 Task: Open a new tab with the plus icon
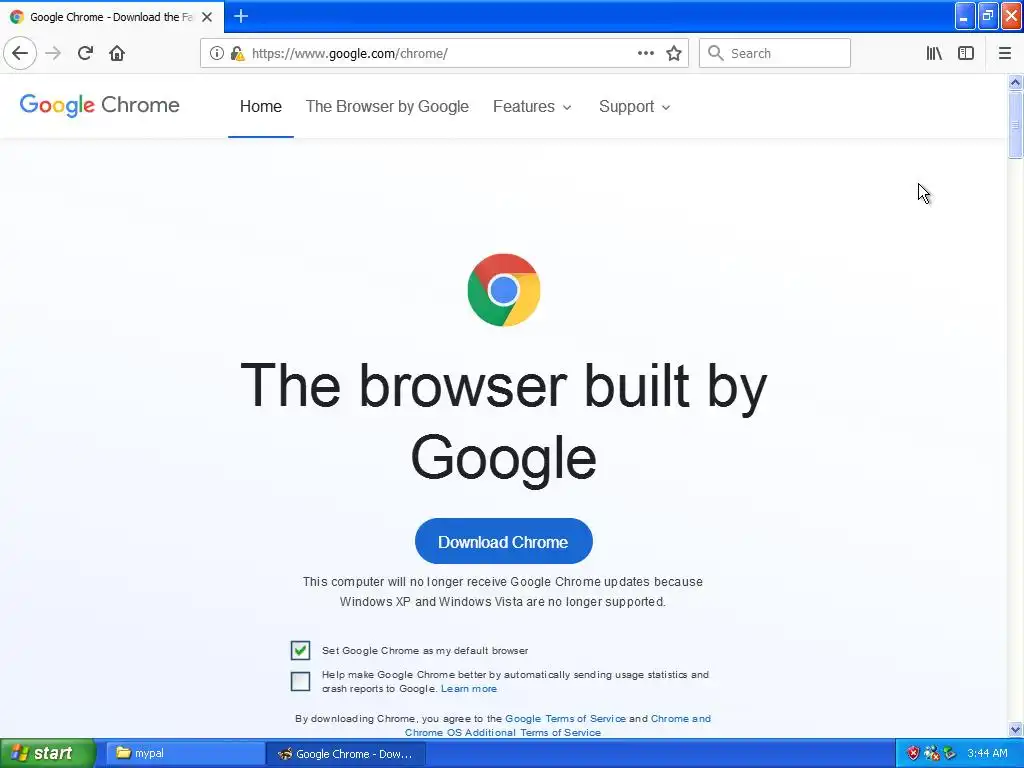pos(241,16)
